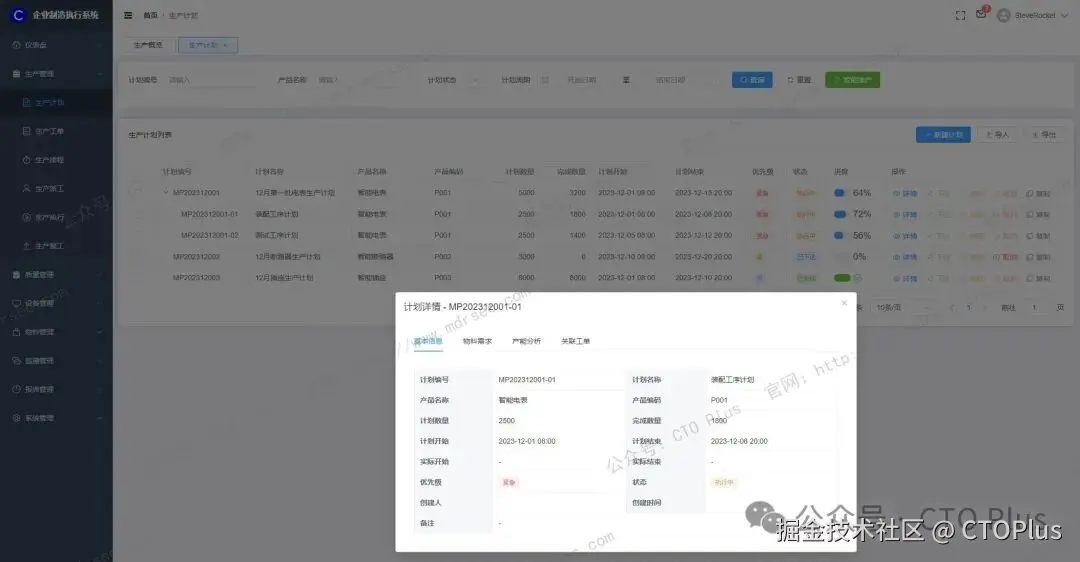
Task: Click the green 智能排产 button
Action: pyautogui.click(x=853, y=80)
